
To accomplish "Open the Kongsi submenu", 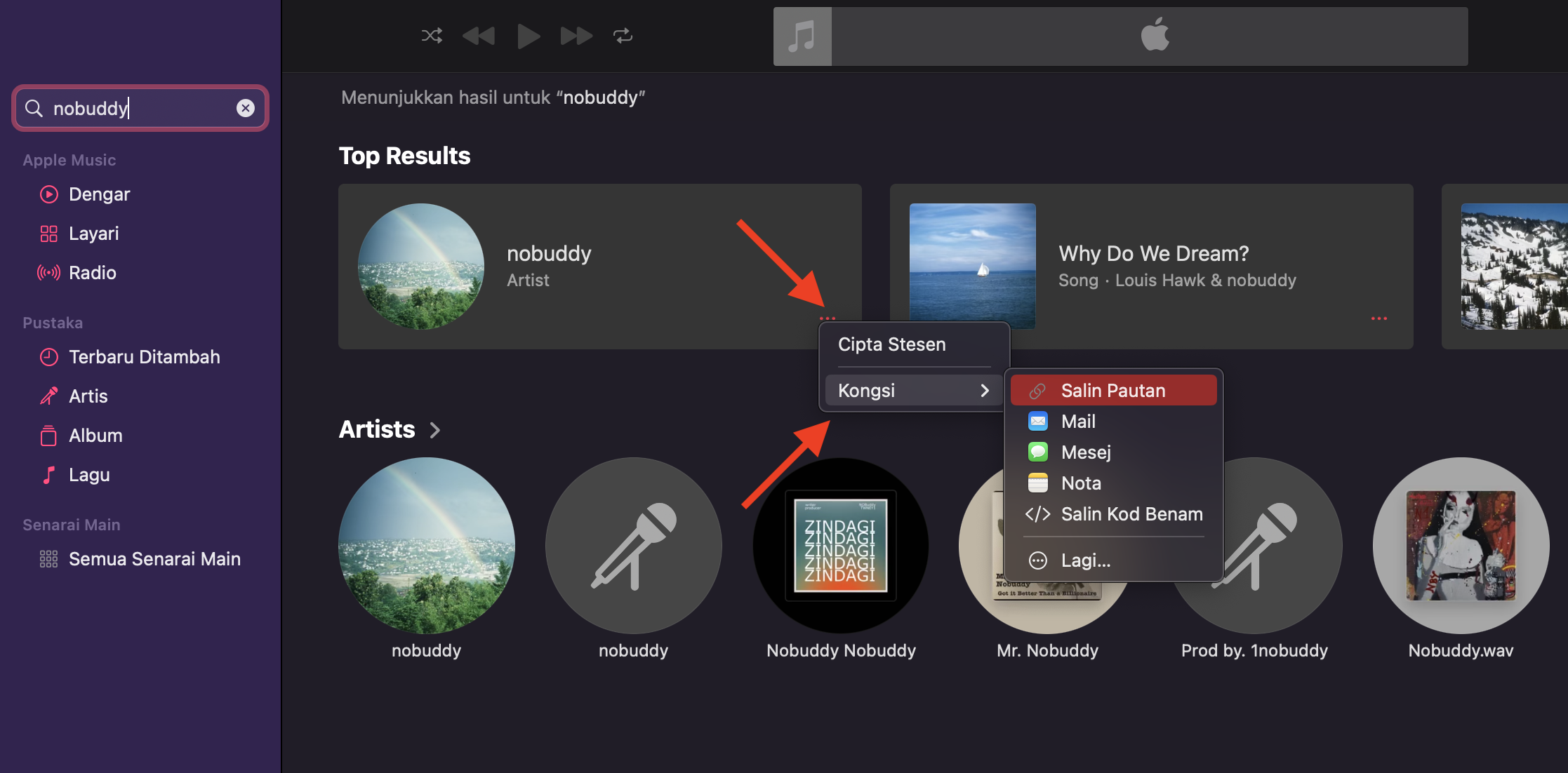I will click(914, 391).
